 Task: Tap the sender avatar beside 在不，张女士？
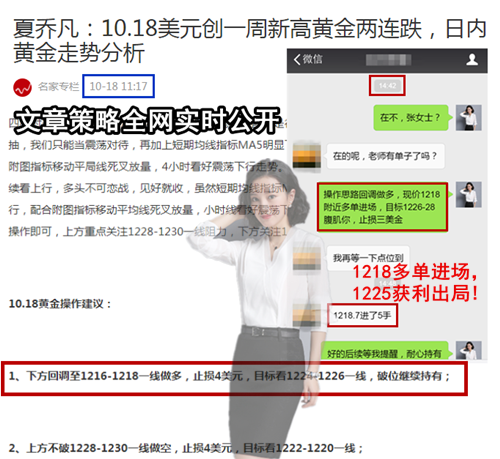pos(468,118)
